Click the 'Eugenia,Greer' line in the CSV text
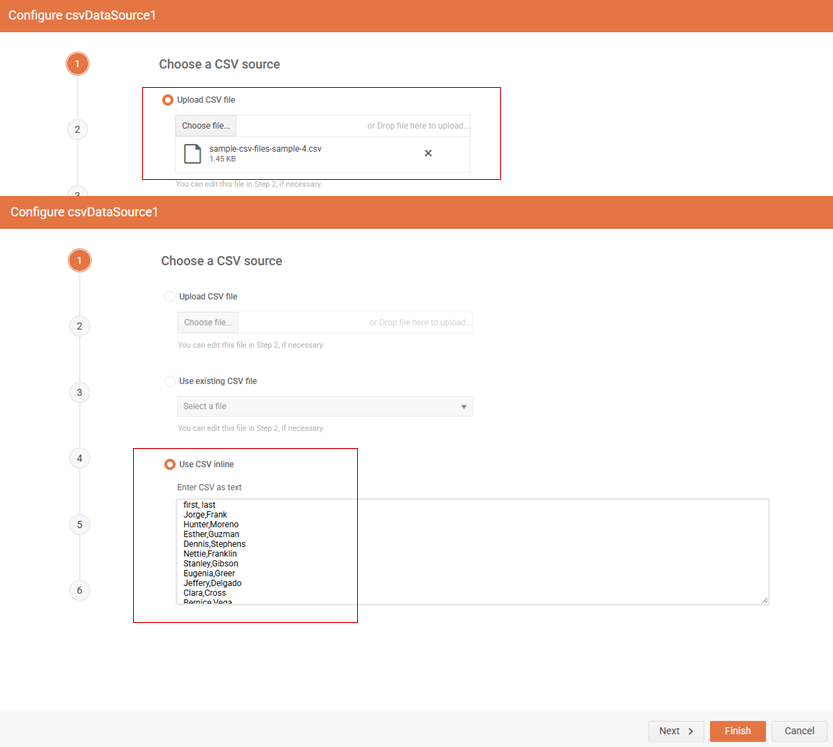Viewport: 833px width, 747px height. coord(209,573)
